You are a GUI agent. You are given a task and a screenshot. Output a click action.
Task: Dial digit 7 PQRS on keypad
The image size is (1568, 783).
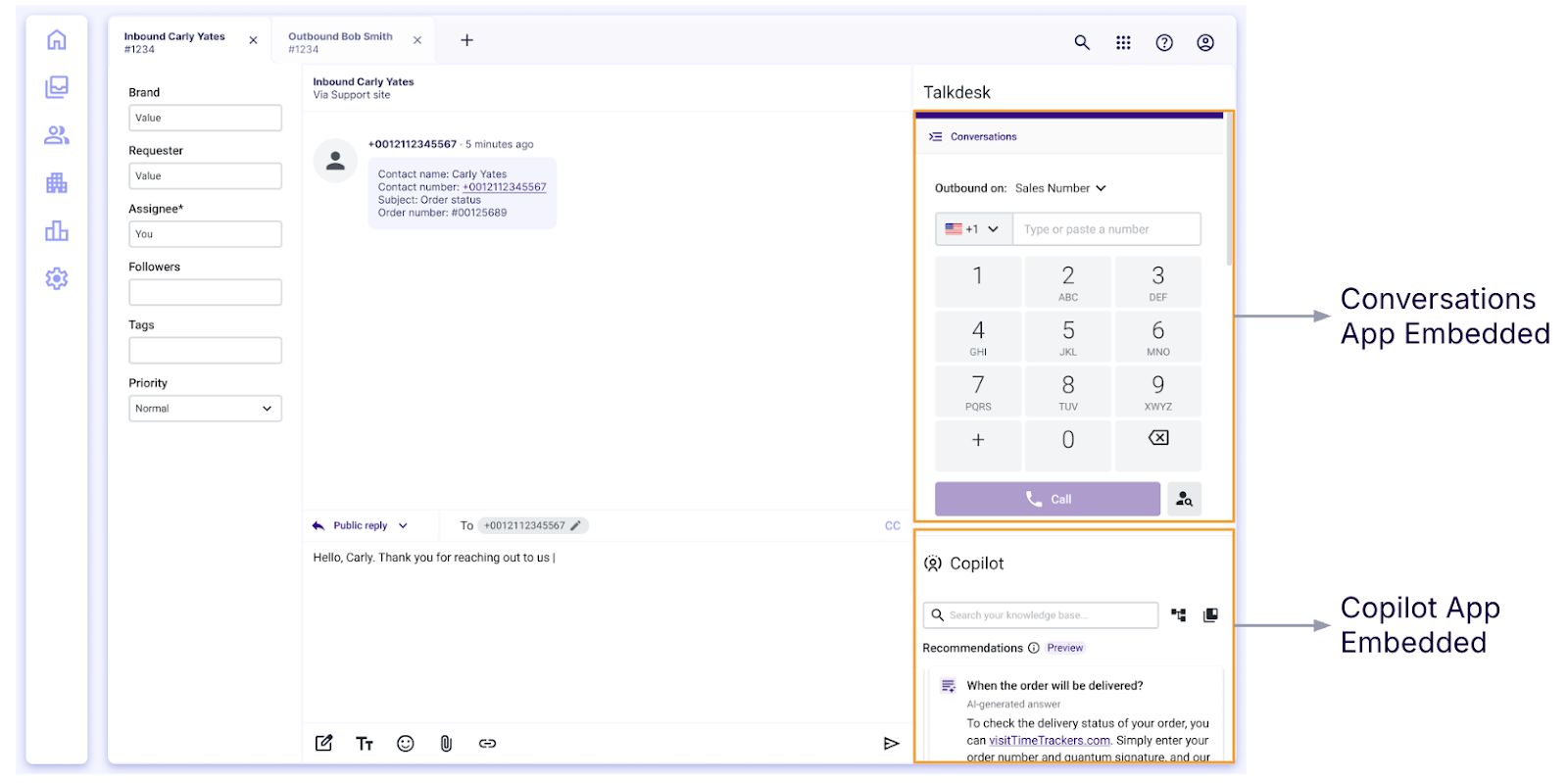point(978,392)
